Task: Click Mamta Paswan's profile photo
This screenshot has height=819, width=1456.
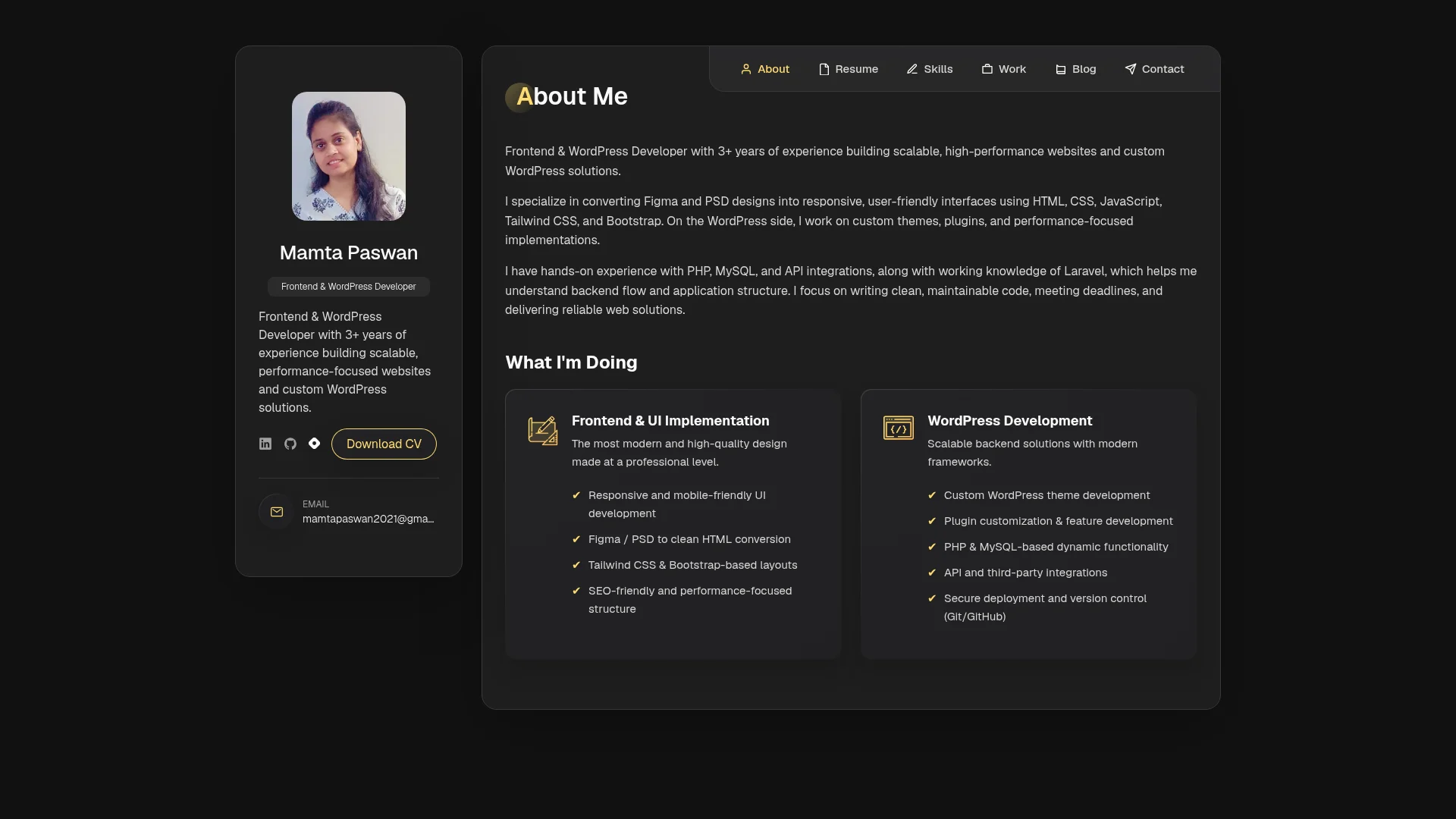Action: (x=349, y=156)
